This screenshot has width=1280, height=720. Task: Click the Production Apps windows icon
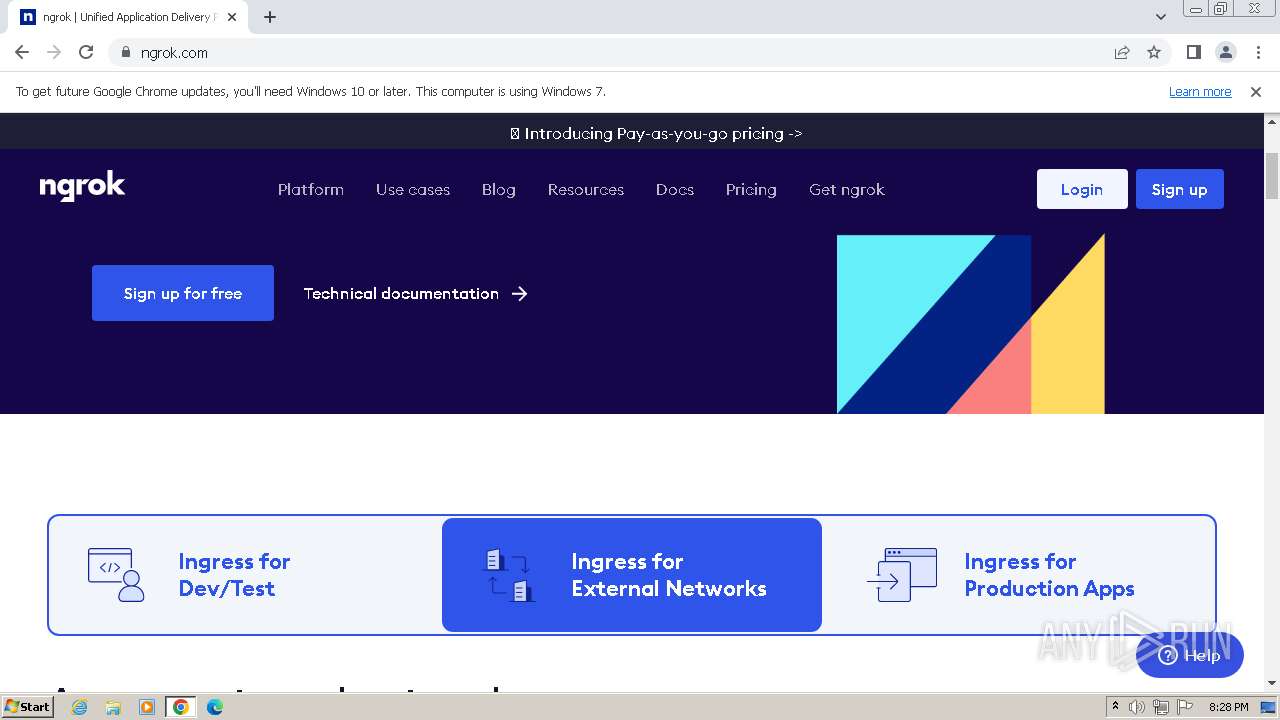pos(902,574)
